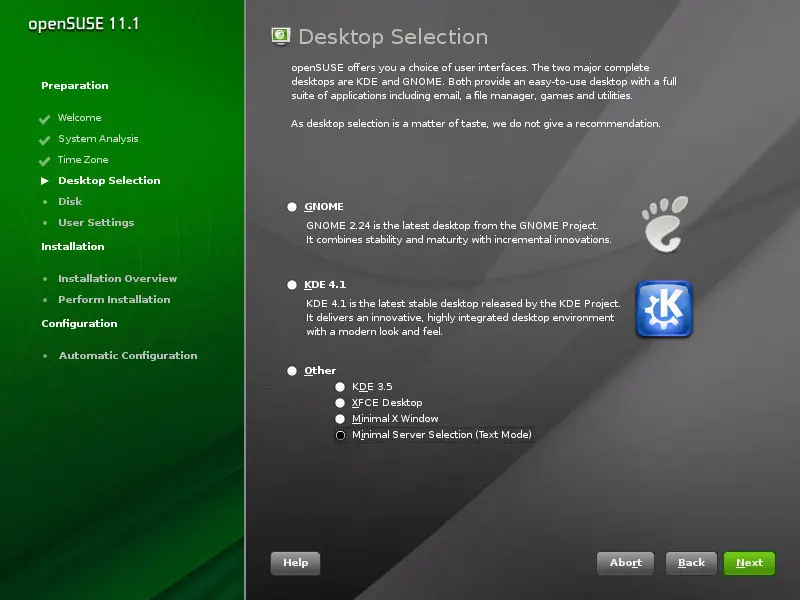The height and width of the screenshot is (600, 800).
Task: Click the arrow beside Desktop Selection step
Action: (x=45, y=181)
